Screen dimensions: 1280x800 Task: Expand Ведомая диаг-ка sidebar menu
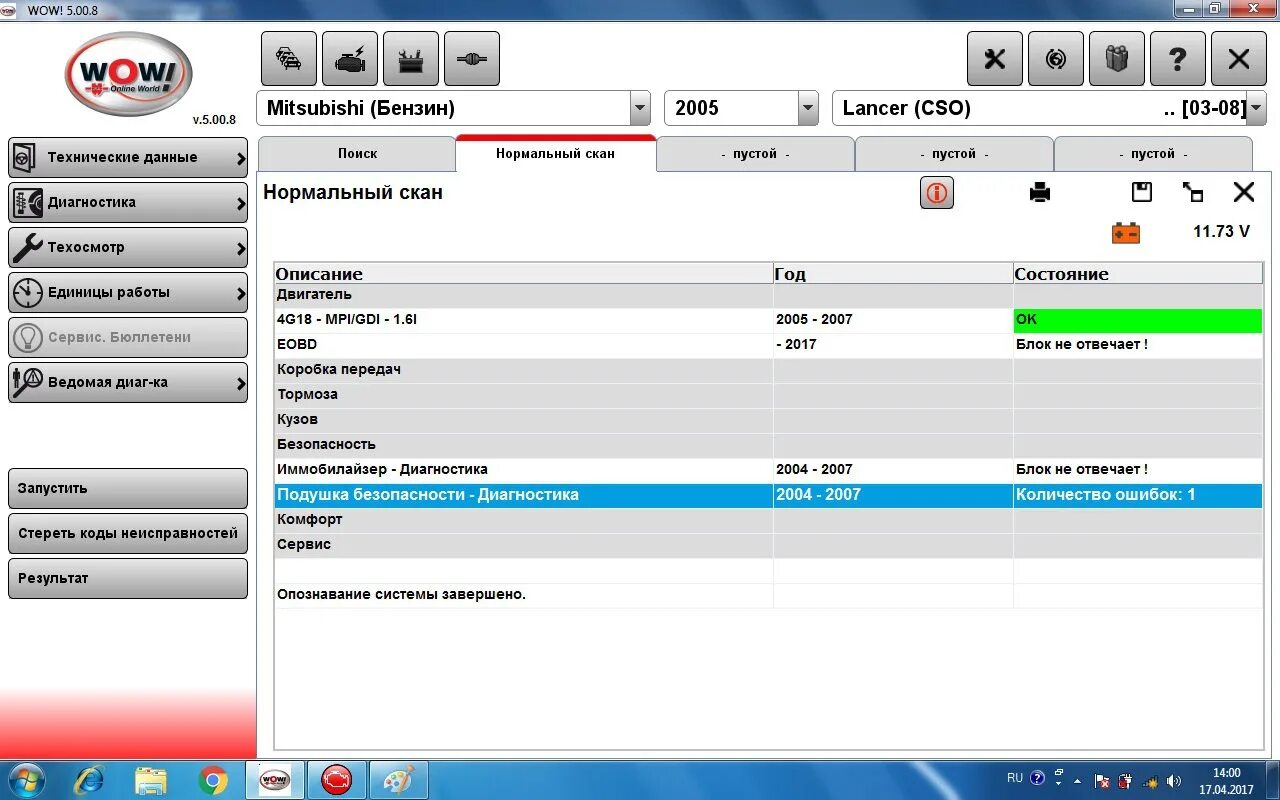pyautogui.click(x=128, y=383)
